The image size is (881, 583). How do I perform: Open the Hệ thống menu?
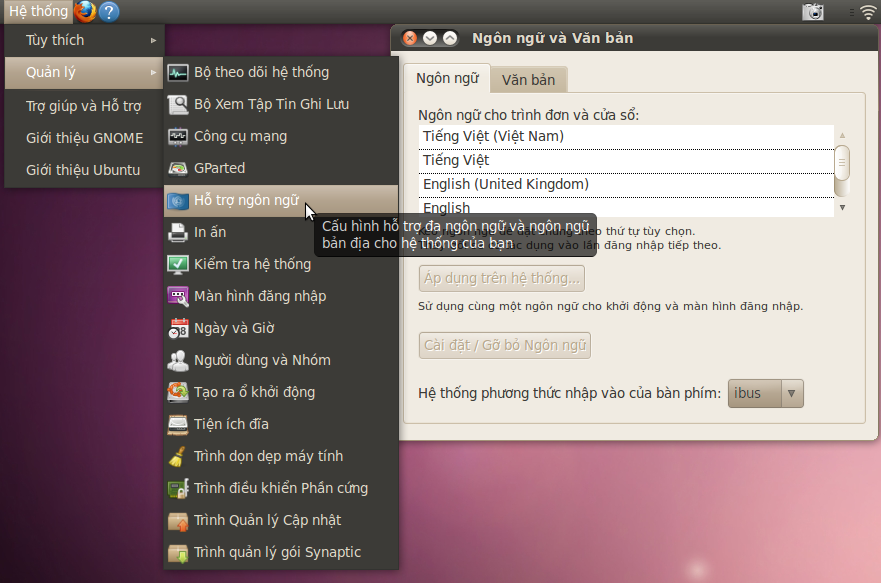[38, 12]
